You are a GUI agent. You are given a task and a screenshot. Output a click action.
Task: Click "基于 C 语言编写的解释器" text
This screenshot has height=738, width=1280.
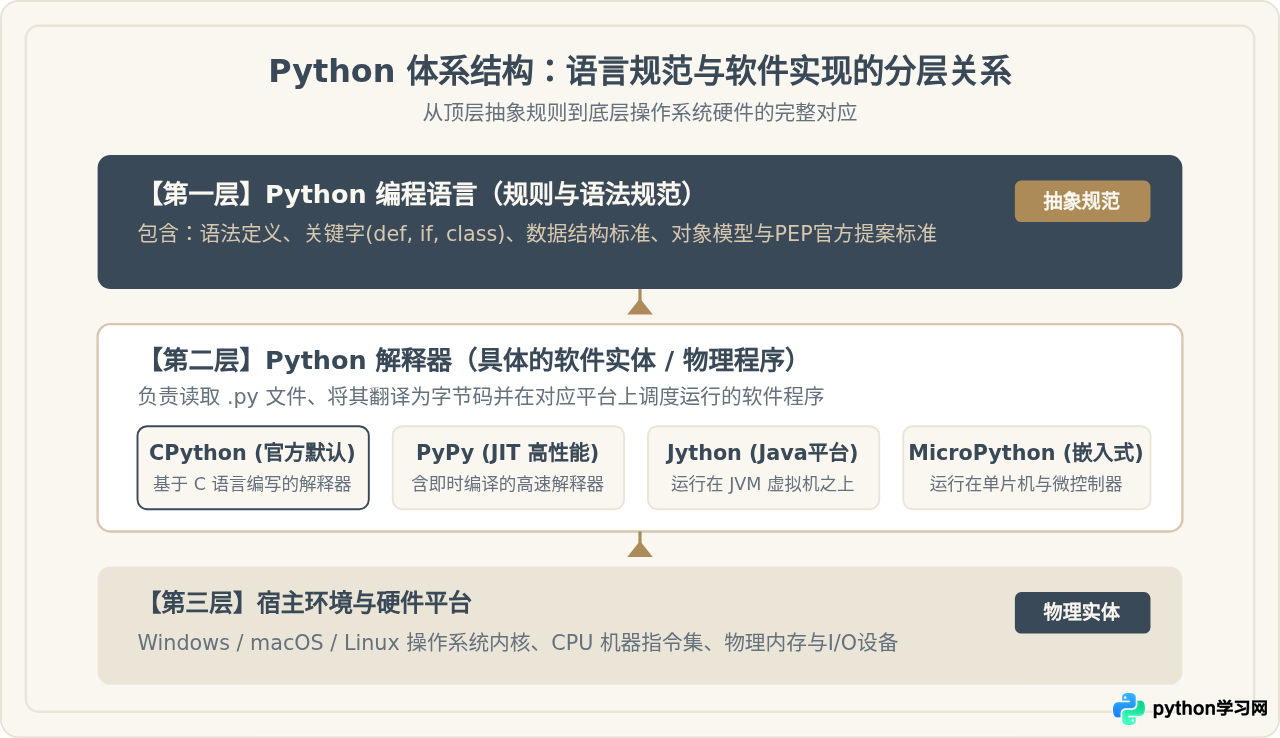pyautogui.click(x=253, y=485)
